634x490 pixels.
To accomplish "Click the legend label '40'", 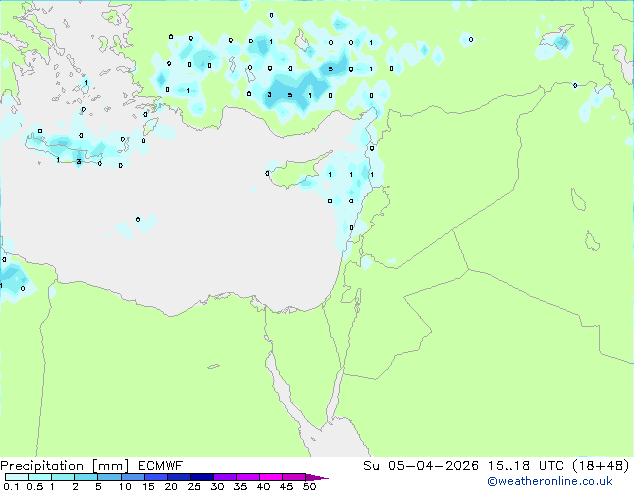I will coord(263,486).
